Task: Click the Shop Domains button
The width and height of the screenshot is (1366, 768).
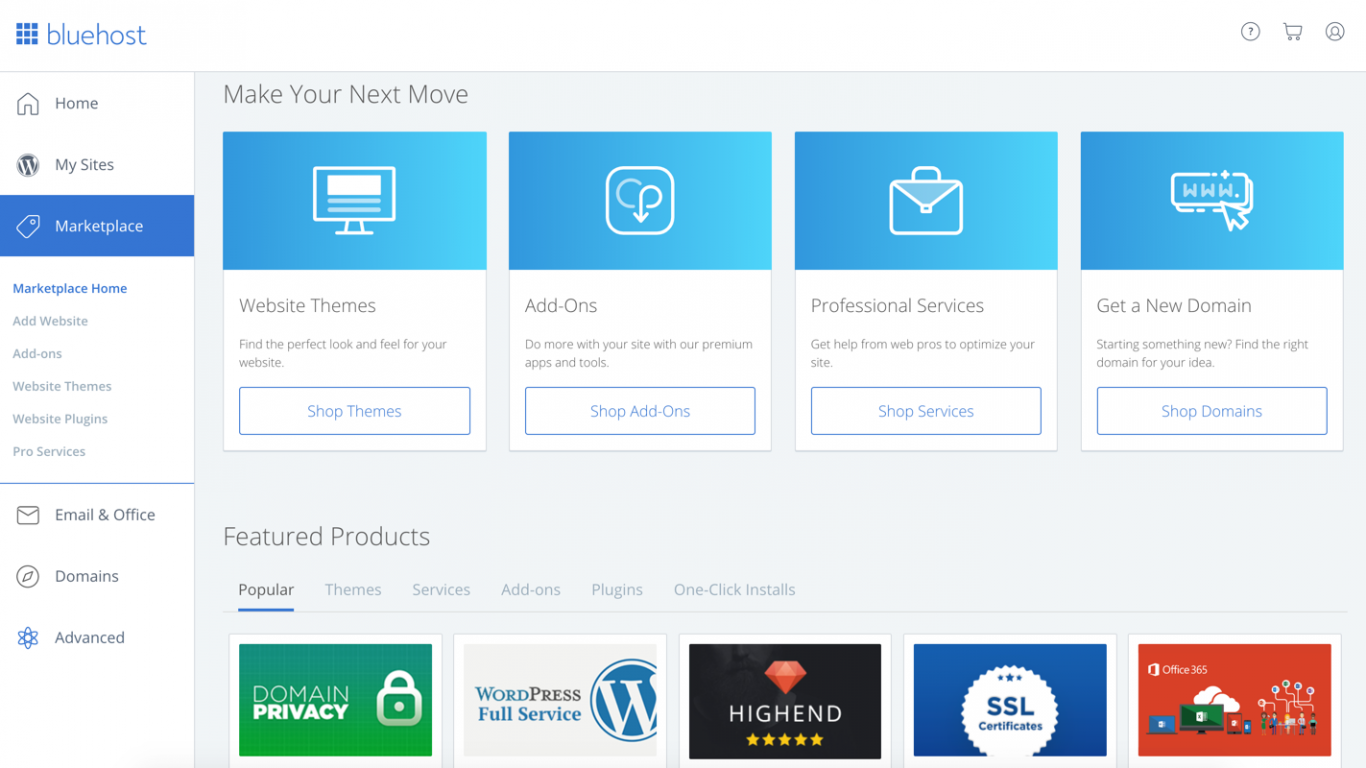Action: (x=1211, y=410)
